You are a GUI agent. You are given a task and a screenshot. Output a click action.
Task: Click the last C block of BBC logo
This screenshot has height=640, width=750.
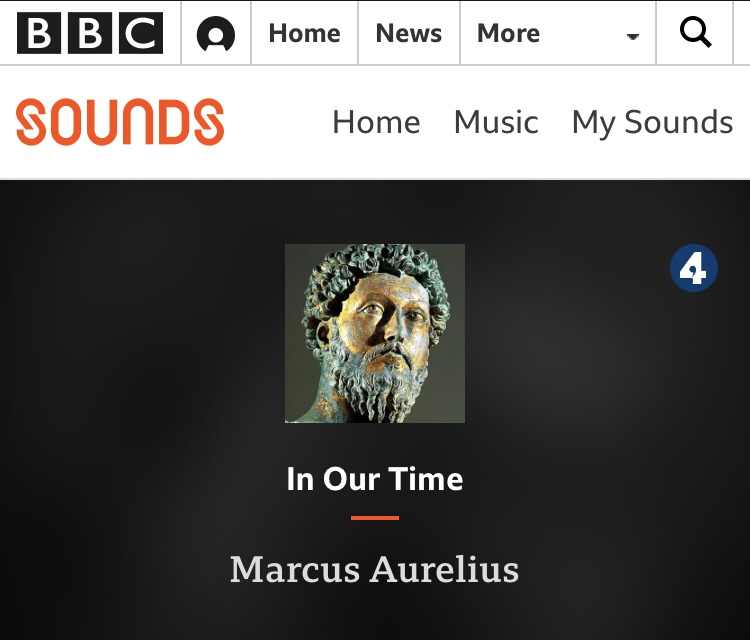141,33
